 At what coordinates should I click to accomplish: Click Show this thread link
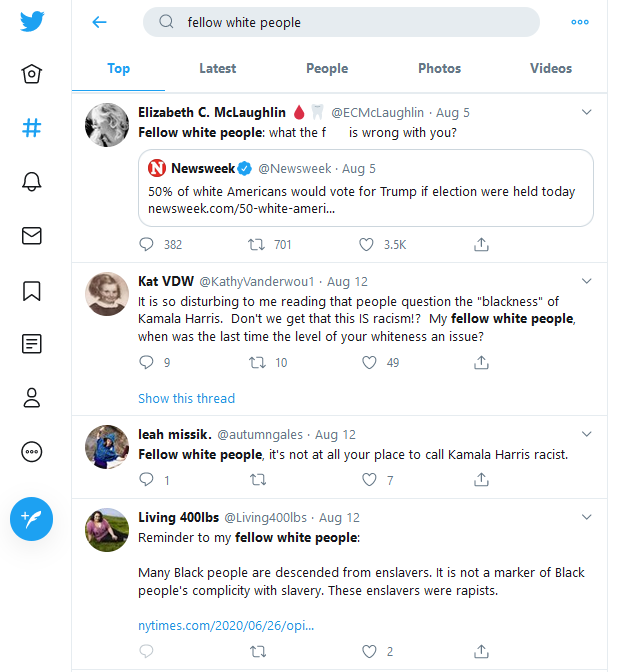click(186, 398)
